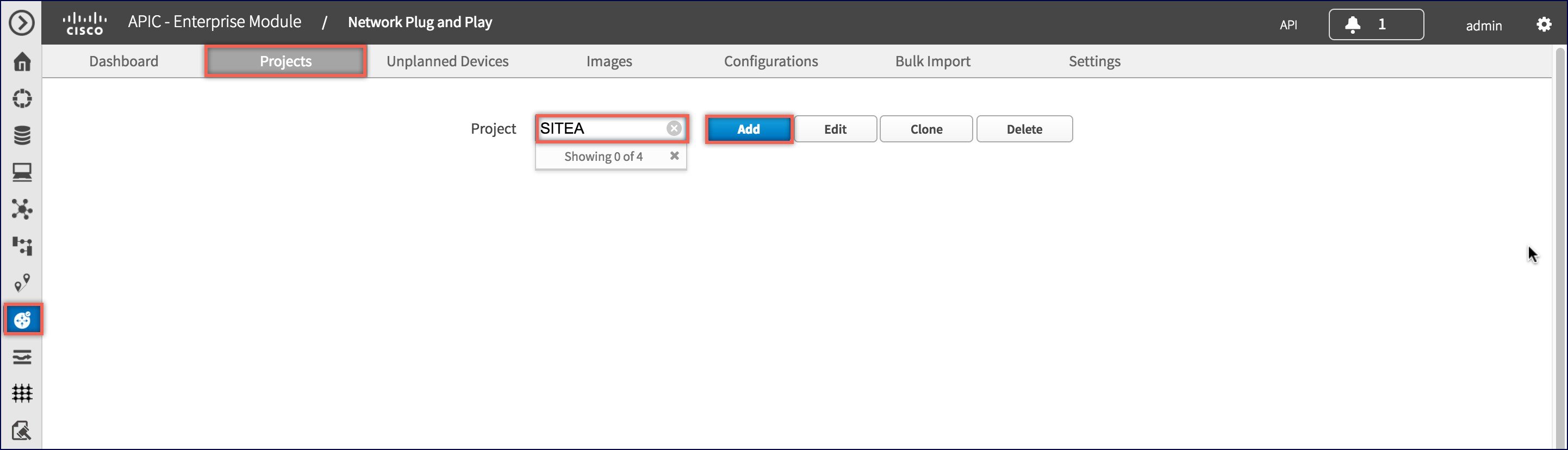The height and width of the screenshot is (450, 1568).
Task: Click the highlighted Network Plug and Play icon
Action: coord(22,318)
